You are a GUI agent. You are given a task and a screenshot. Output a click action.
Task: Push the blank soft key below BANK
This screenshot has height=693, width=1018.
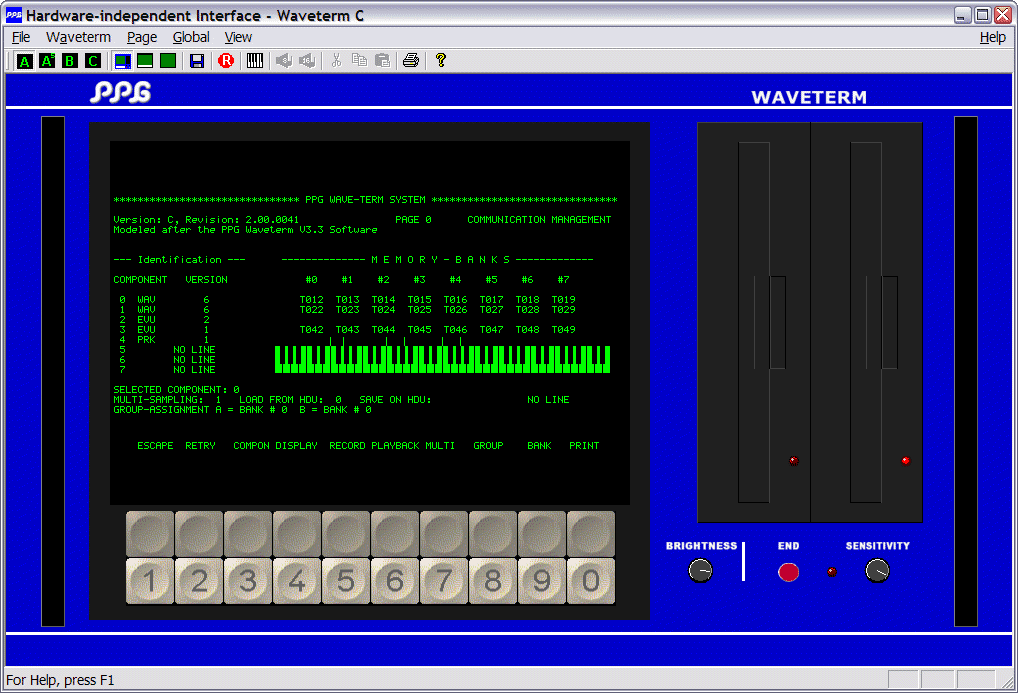542,534
